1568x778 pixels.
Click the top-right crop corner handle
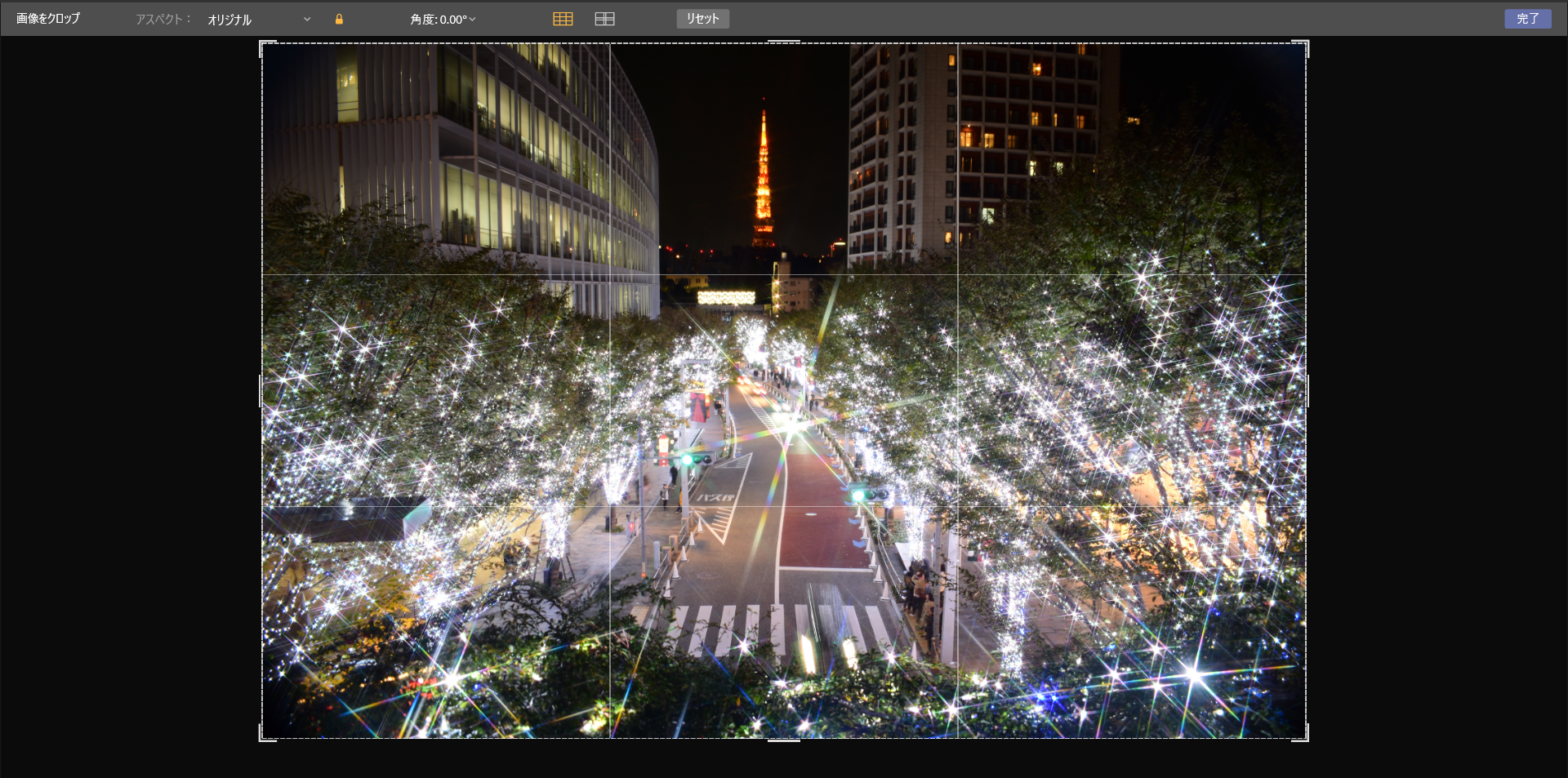[1306, 43]
